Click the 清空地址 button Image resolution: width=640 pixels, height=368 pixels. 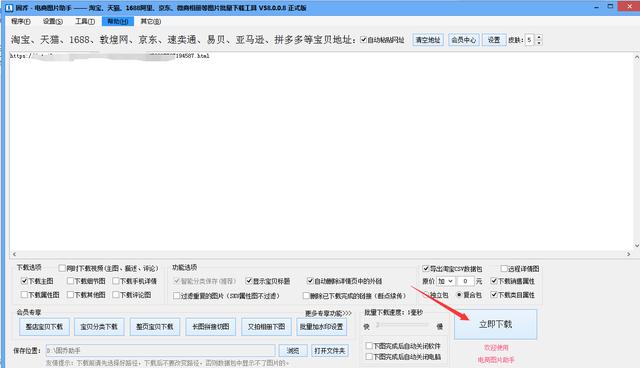tap(428, 40)
